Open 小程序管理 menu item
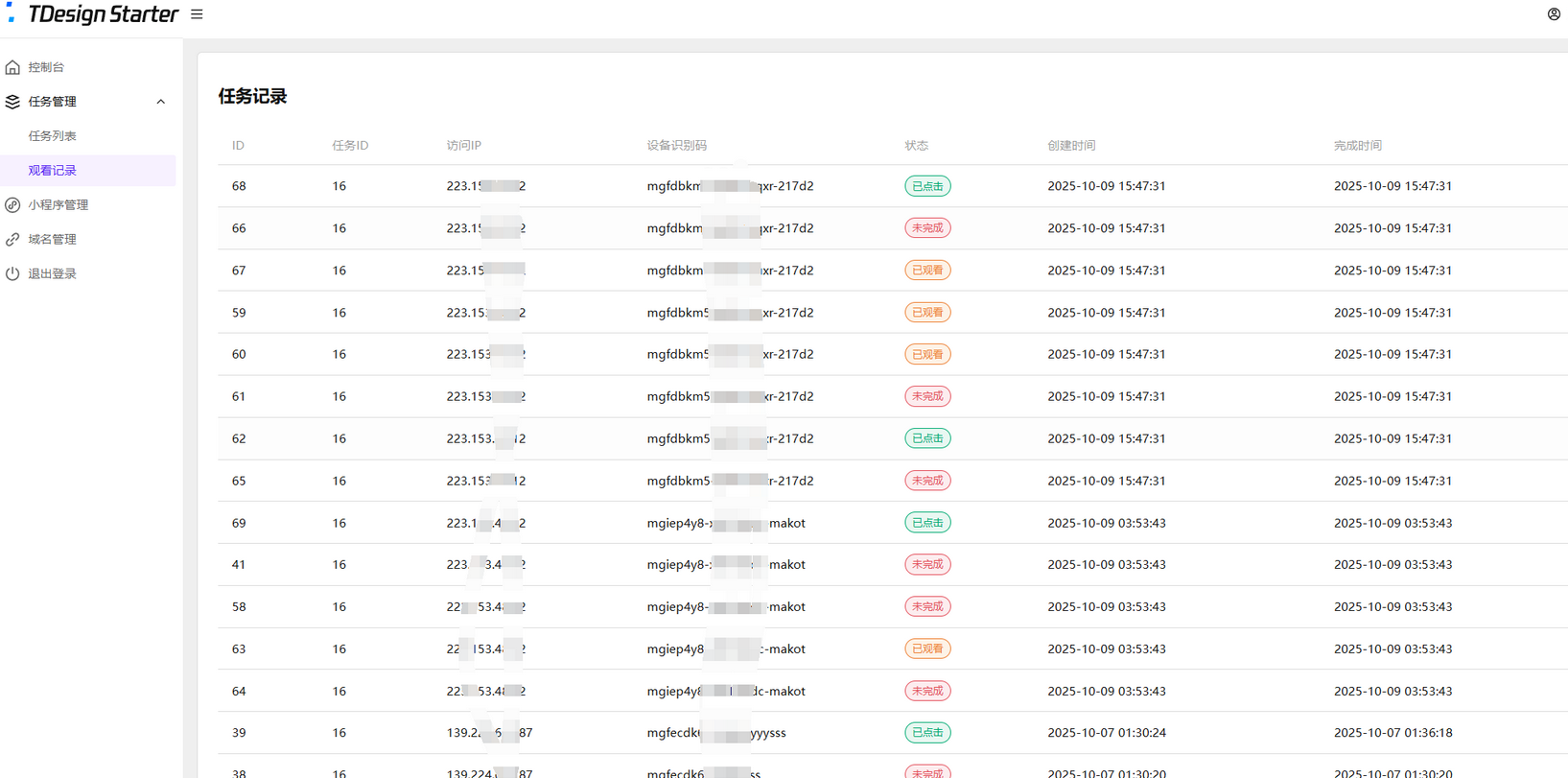Viewport: 1568px width, 778px height. (x=58, y=205)
